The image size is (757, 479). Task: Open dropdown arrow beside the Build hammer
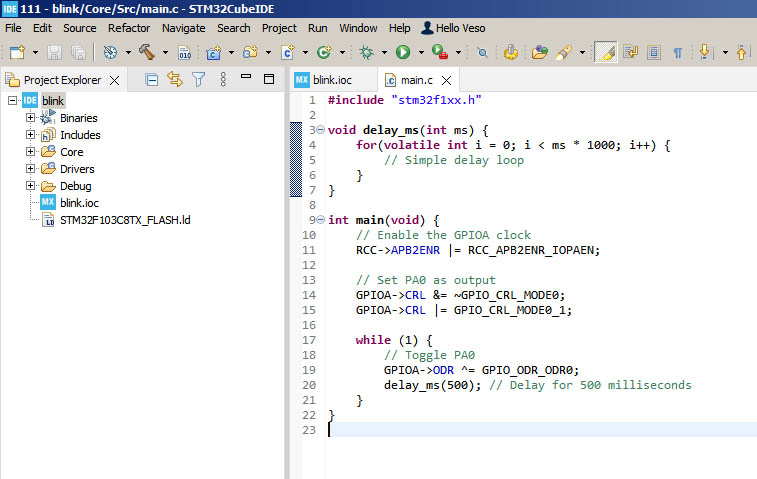[x=164, y=52]
